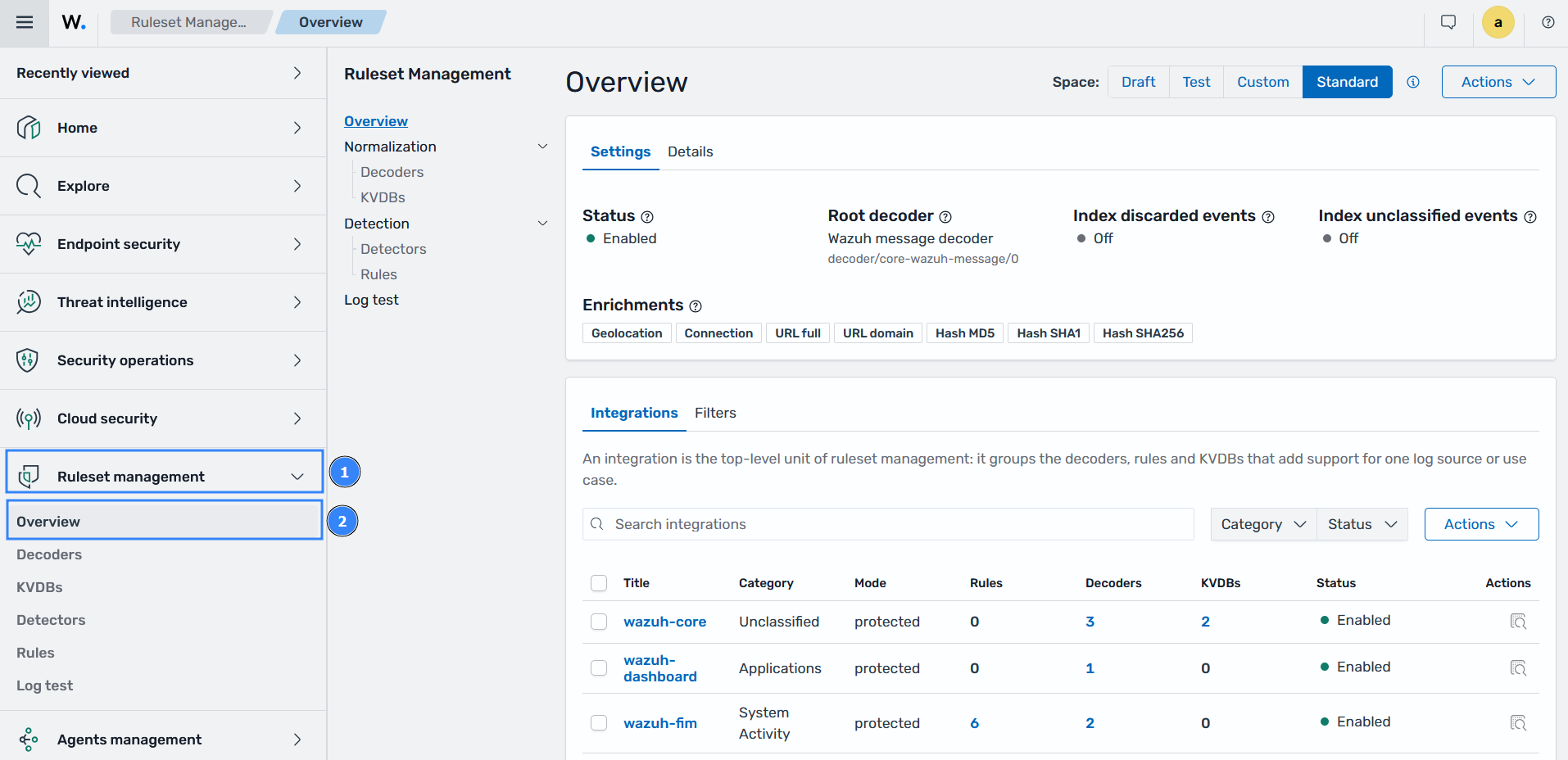Open the wazuh-core integration link
Viewport: 1568px width, 760px height.
(664, 622)
